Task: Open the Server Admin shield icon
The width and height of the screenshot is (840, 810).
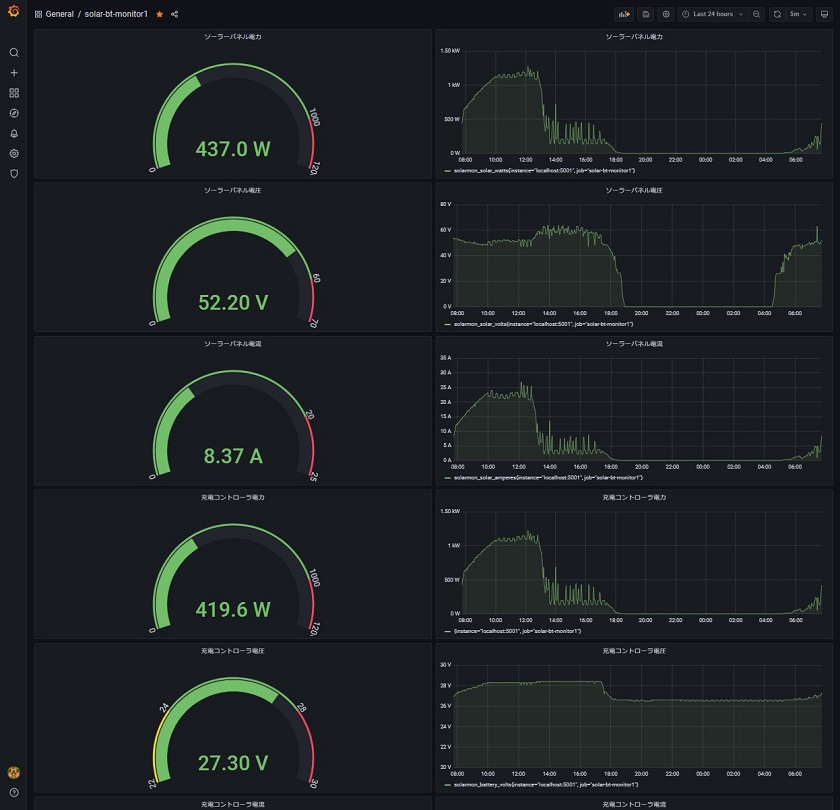Action: click(14, 174)
